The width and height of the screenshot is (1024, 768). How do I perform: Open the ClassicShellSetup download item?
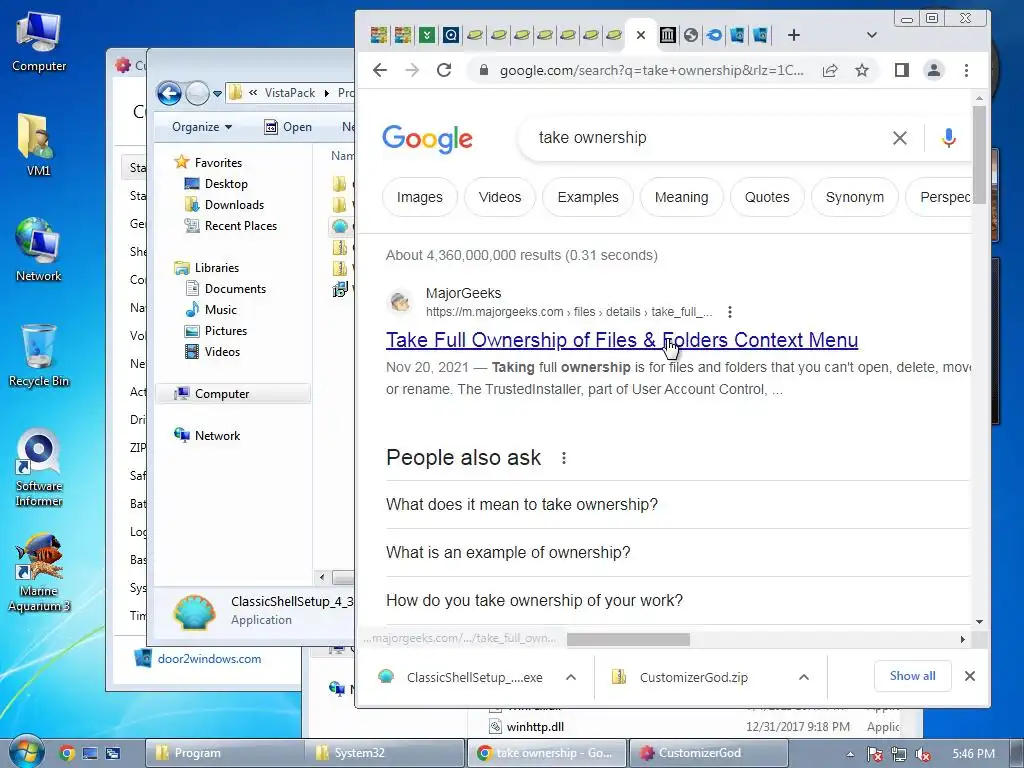pos(462,677)
